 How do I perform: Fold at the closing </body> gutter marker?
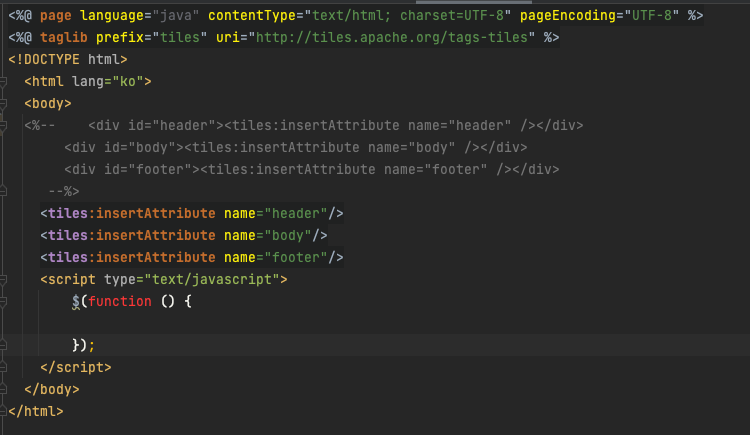point(3,390)
